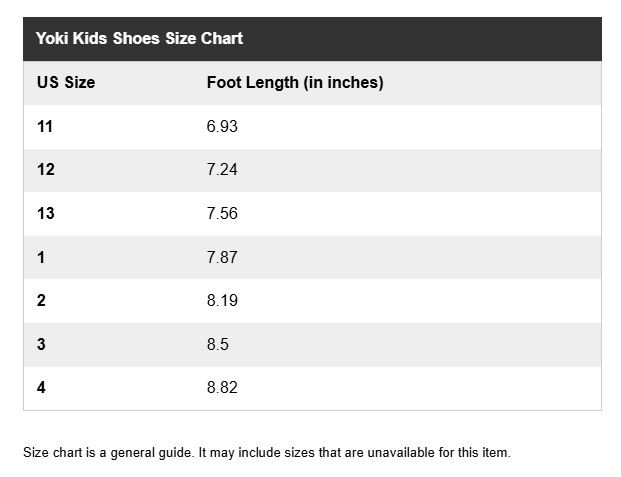Viewport: 621px width, 477px height.
Task: Select US size 1 cell
Action: (x=41, y=257)
